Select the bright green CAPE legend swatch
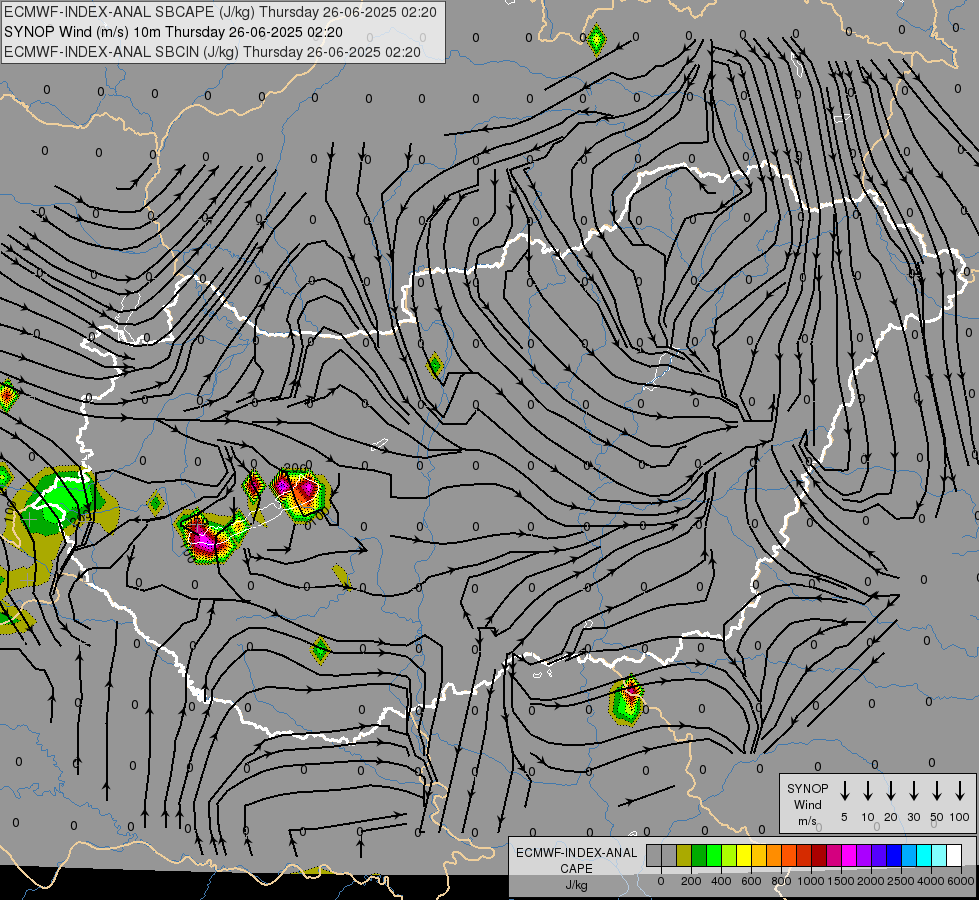The image size is (979, 900). (714, 855)
